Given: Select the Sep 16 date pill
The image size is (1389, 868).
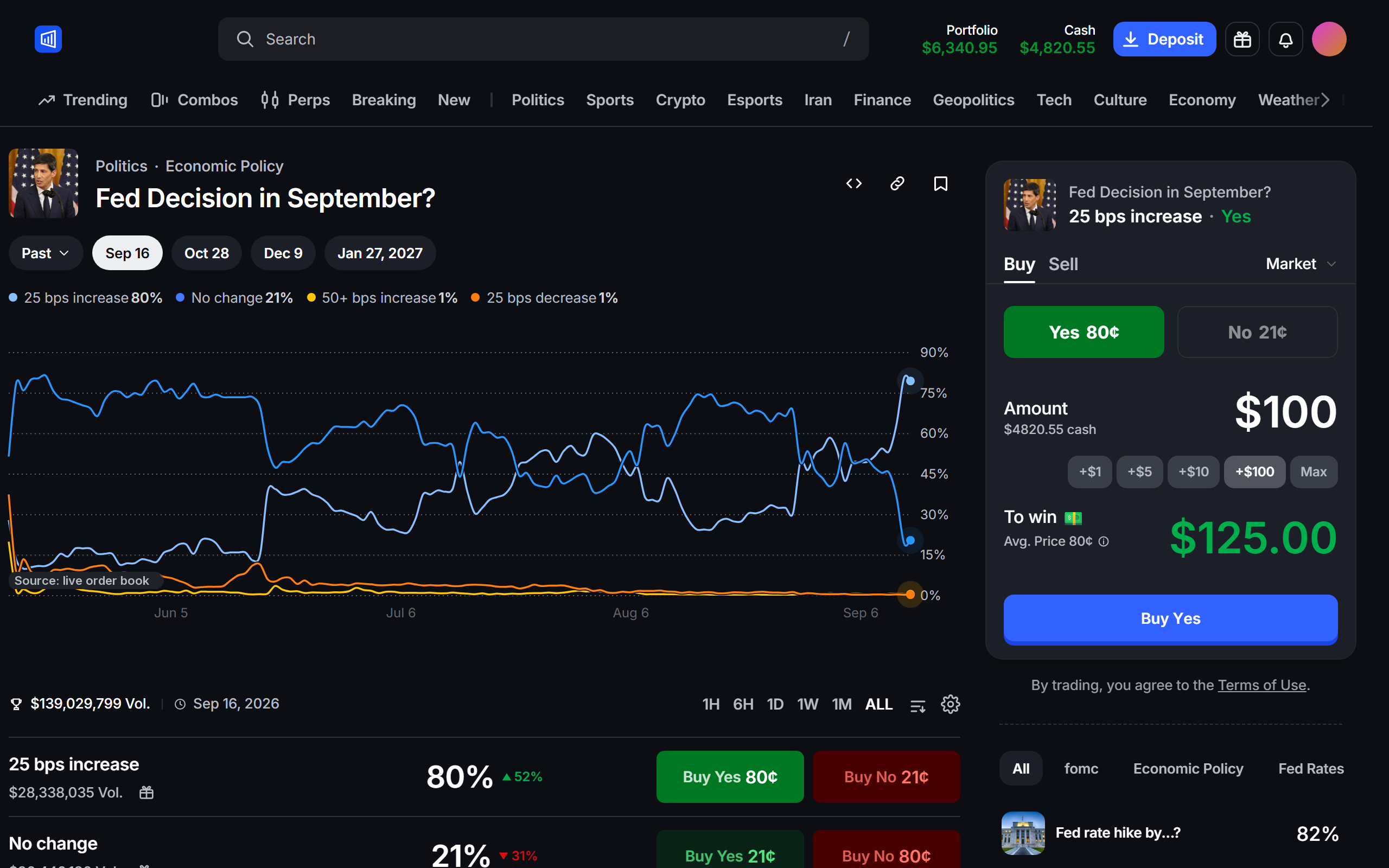Looking at the screenshot, I should pyautogui.click(x=128, y=253).
